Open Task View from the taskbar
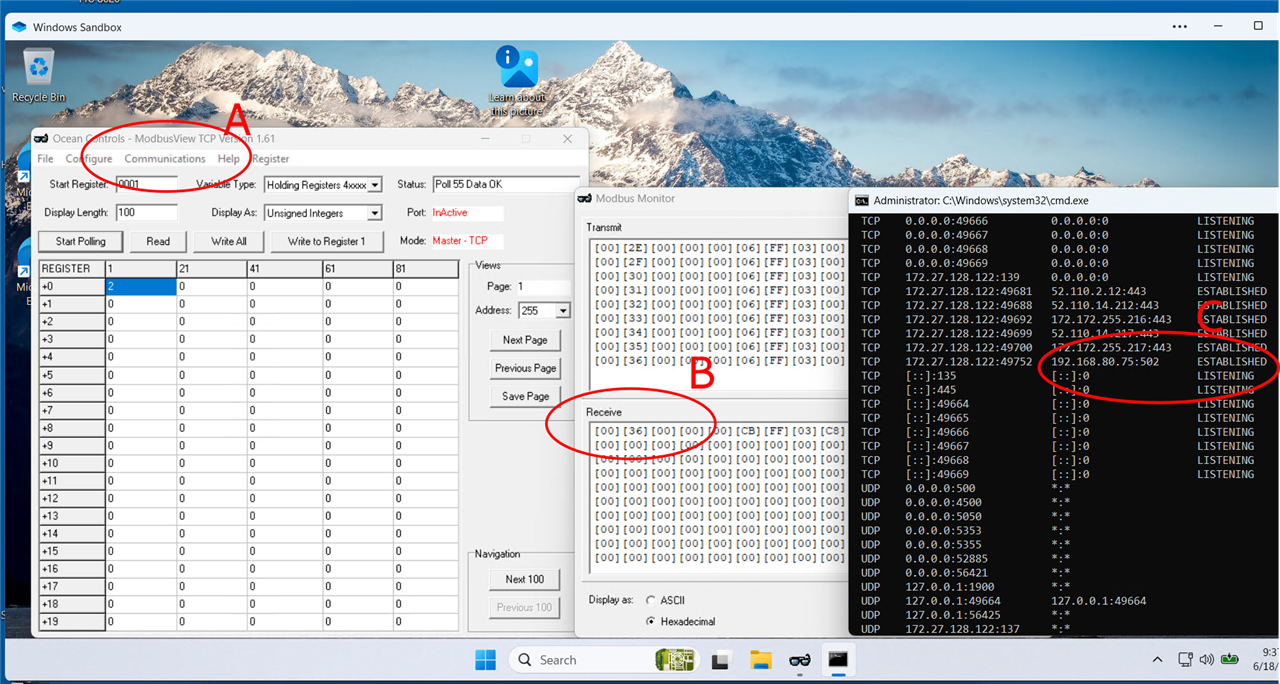The image size is (1280, 684). pyautogui.click(x=718, y=660)
